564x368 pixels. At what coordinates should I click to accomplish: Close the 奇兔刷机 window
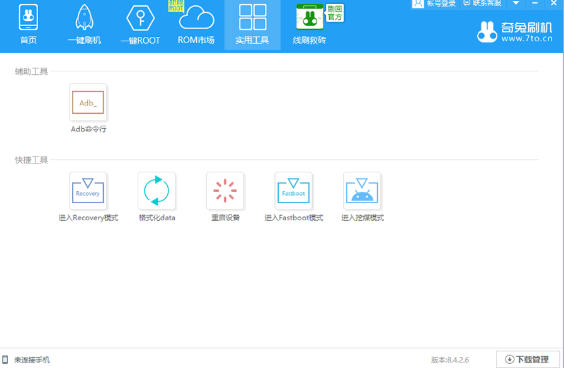[554, 3]
